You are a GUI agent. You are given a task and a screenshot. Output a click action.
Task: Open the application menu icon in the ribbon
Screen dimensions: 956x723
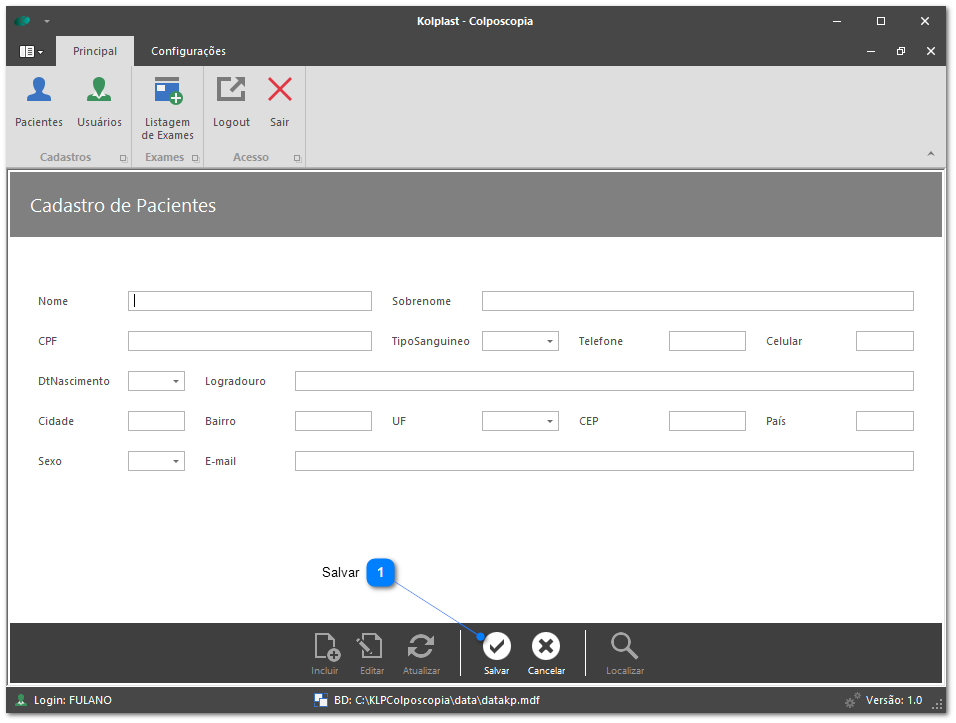coord(31,51)
